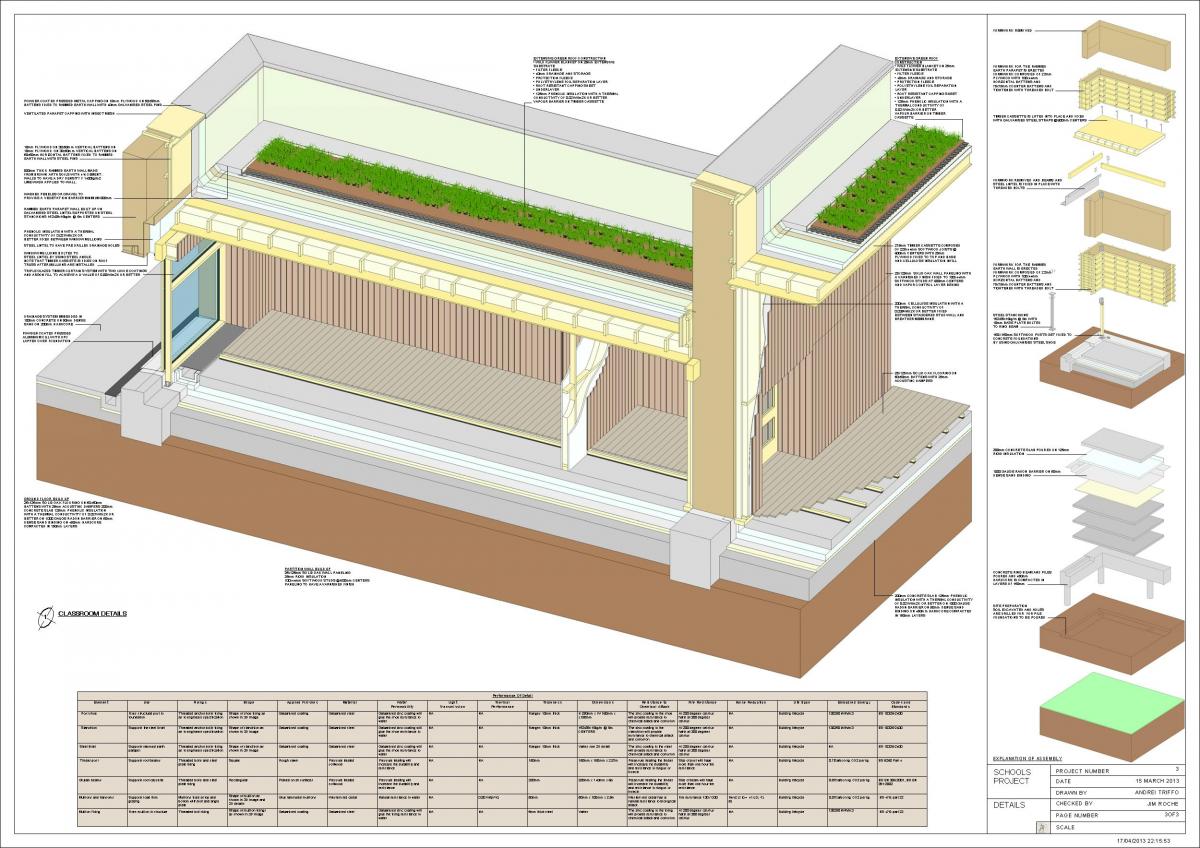The image size is (1200, 848).
Task: Open the EXPLANATION OF ASSEMBLY link
Action: 1027,758
